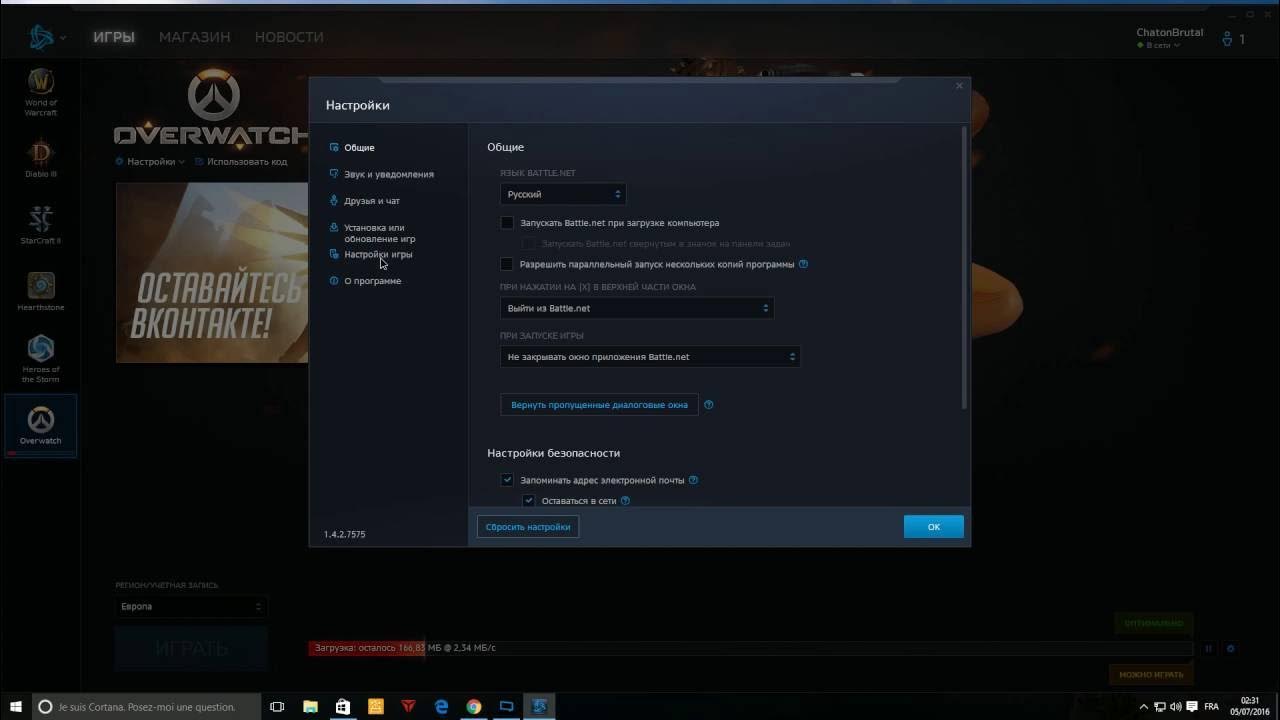
Task: Click the red download progress bar
Action: coord(367,648)
